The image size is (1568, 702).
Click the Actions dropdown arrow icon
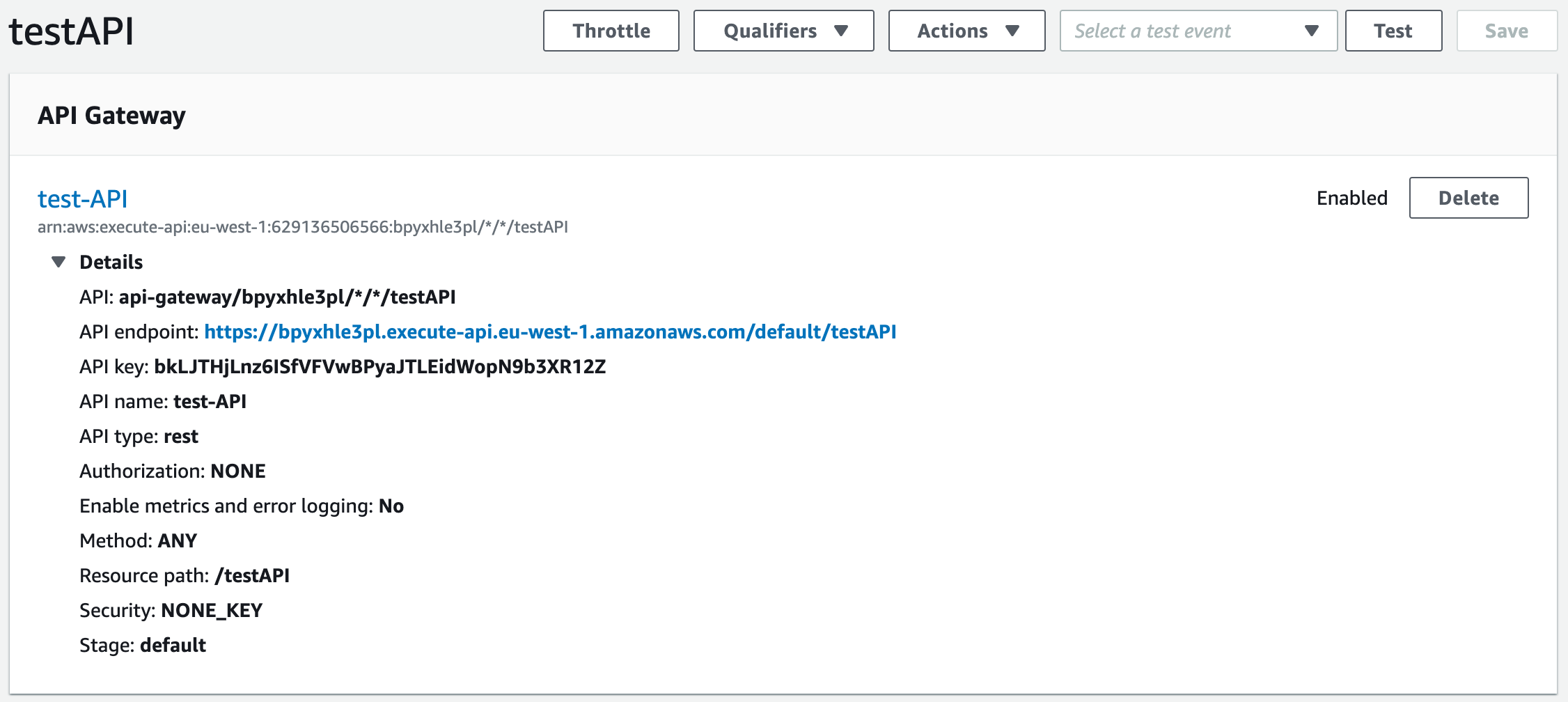[1014, 31]
